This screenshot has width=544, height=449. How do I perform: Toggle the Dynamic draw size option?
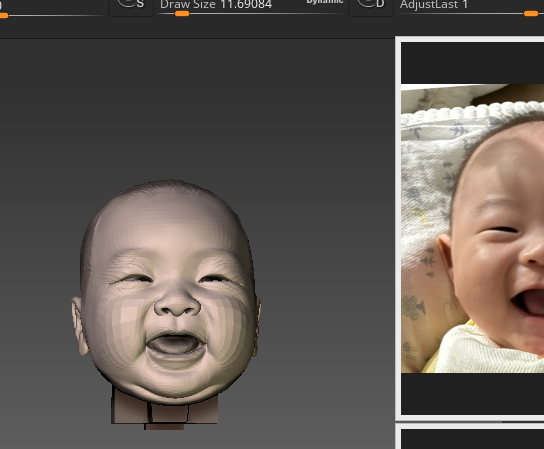(325, 2)
